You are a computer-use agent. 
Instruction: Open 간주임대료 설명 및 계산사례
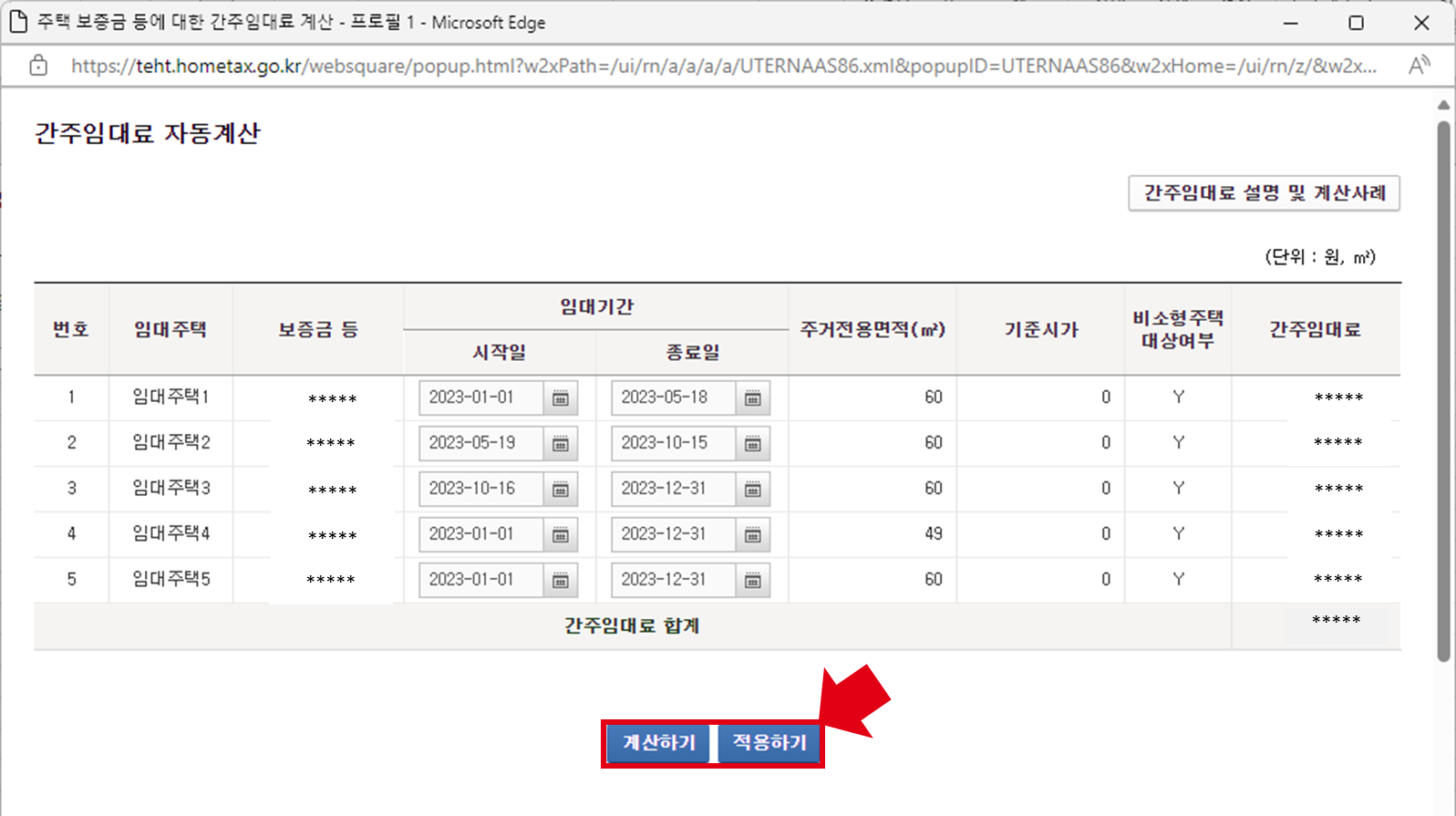1264,193
